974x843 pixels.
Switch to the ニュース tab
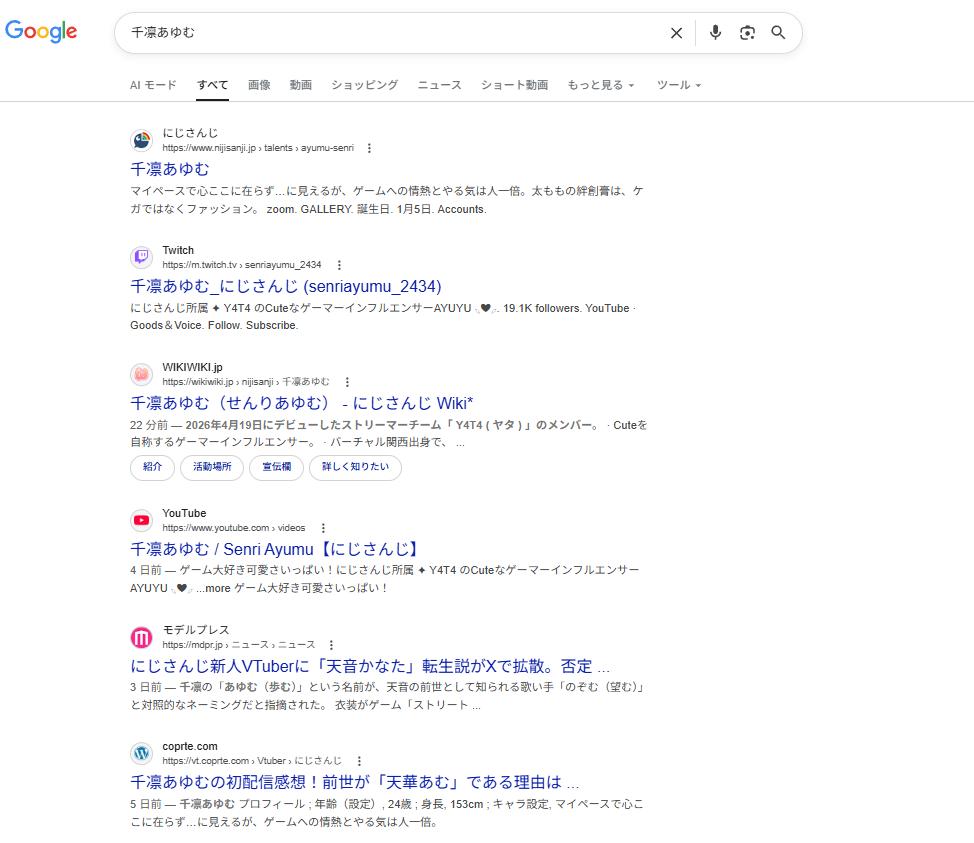click(x=439, y=85)
